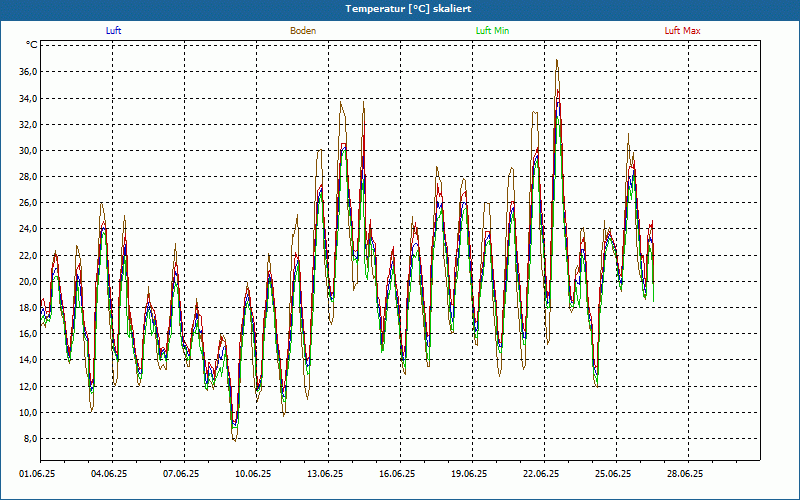Click the date label 25.06.25
The width and height of the screenshot is (800, 500).
click(612, 474)
